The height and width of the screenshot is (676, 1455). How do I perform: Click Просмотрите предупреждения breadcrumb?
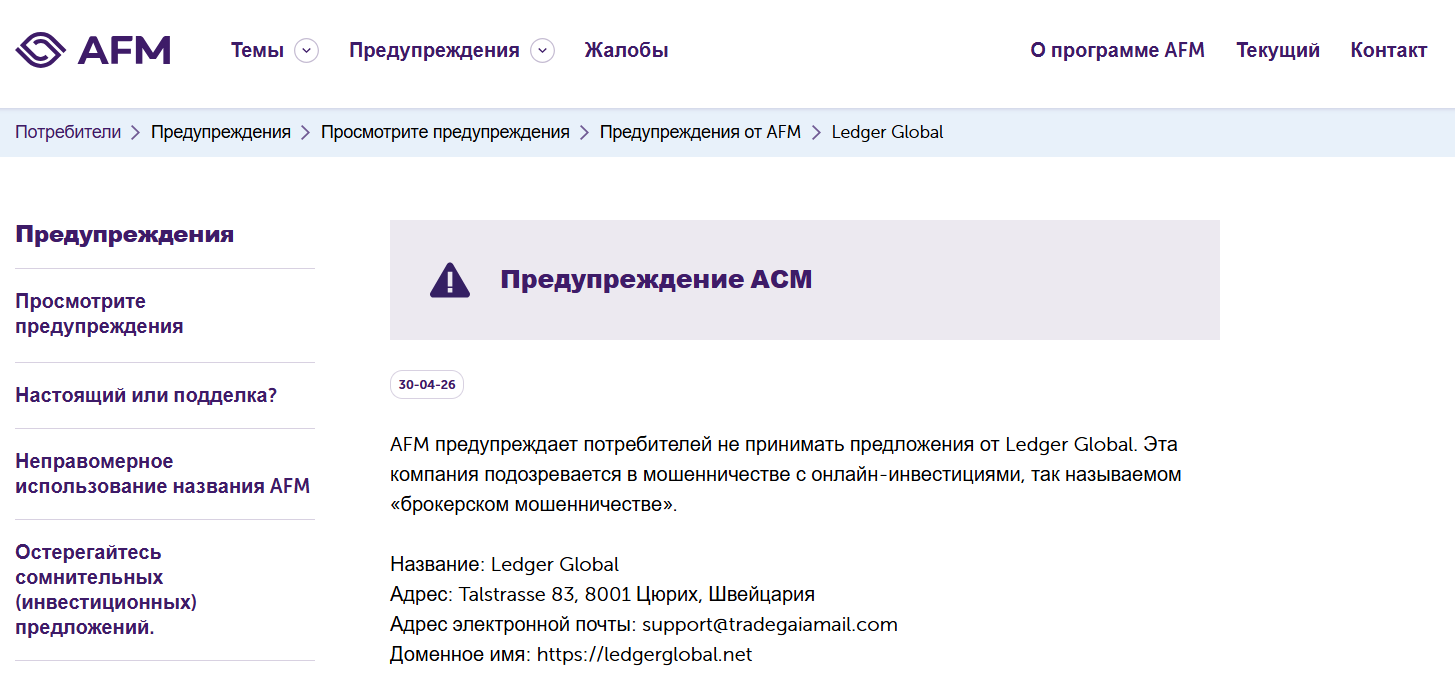pos(445,132)
